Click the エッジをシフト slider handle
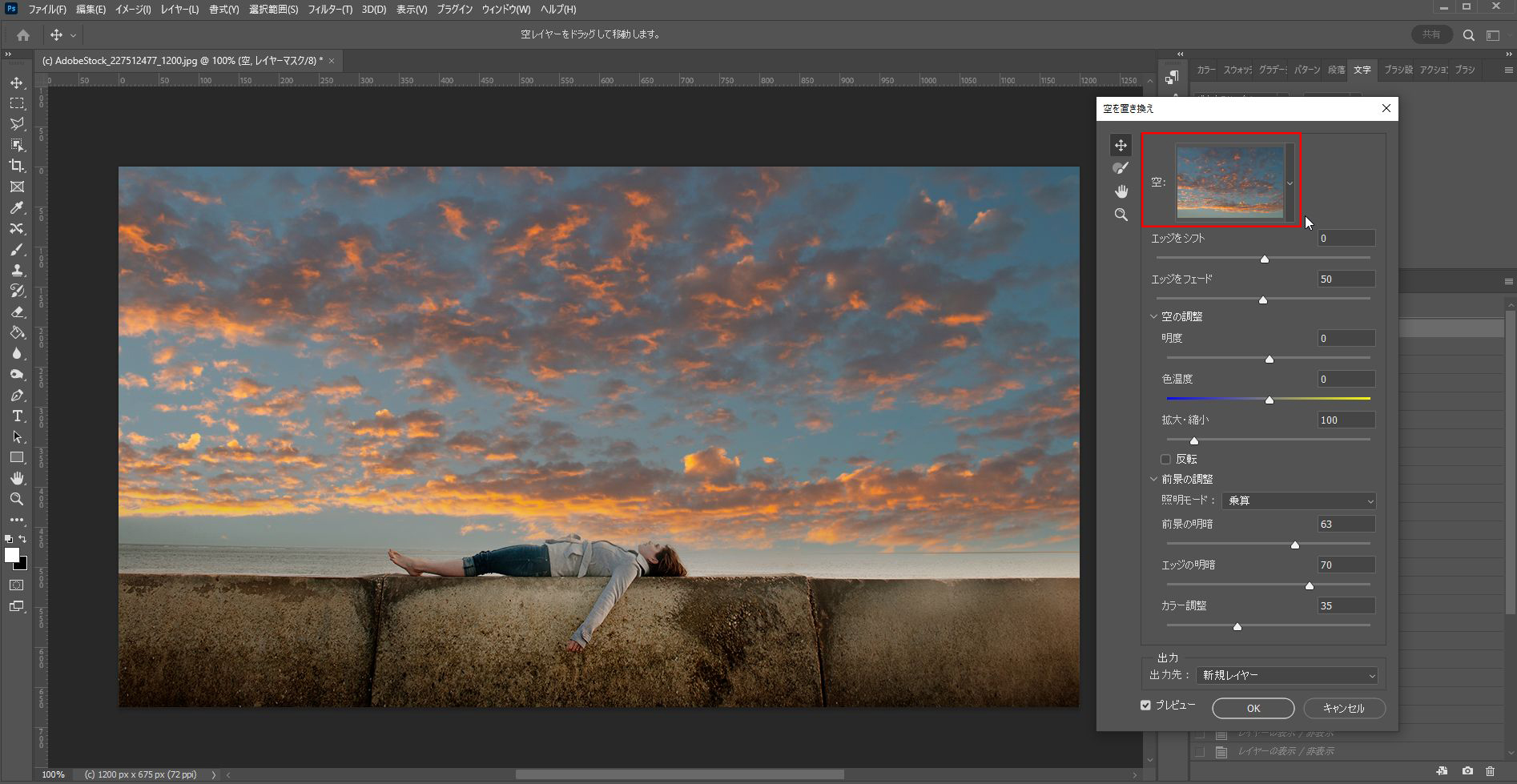This screenshot has width=1517, height=784. click(1265, 259)
